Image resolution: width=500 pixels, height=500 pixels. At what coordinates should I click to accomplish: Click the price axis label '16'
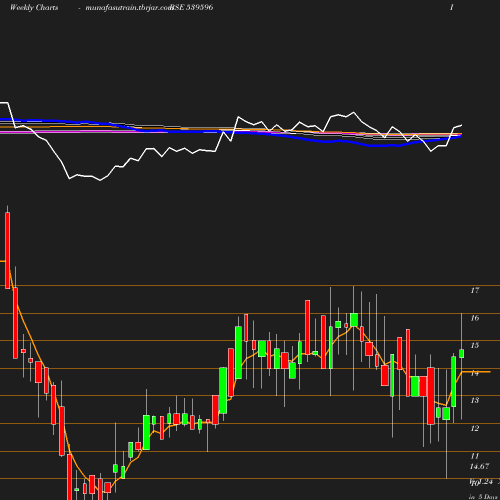pos(475,318)
